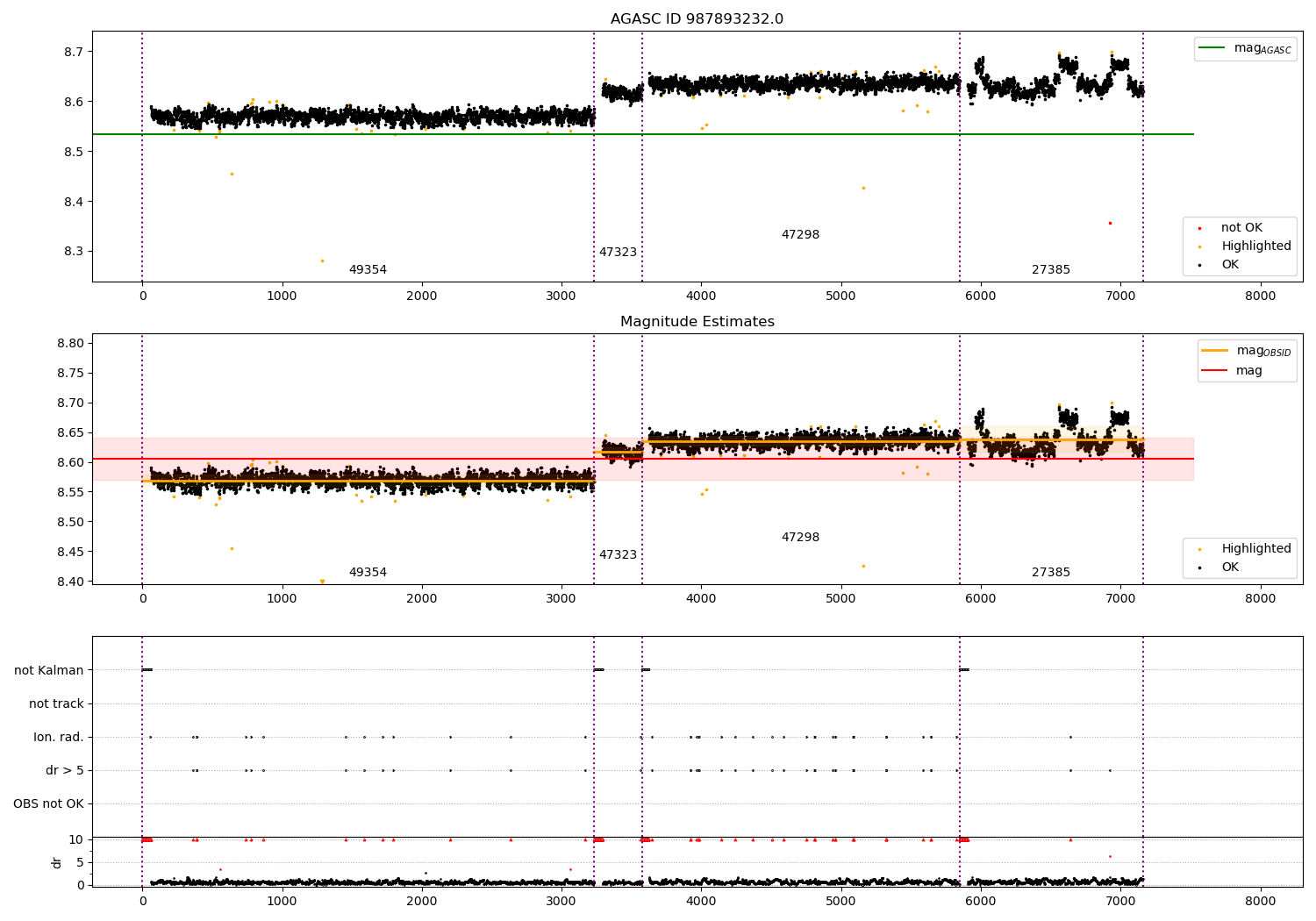Click the OBS not OK axis label

(48, 804)
